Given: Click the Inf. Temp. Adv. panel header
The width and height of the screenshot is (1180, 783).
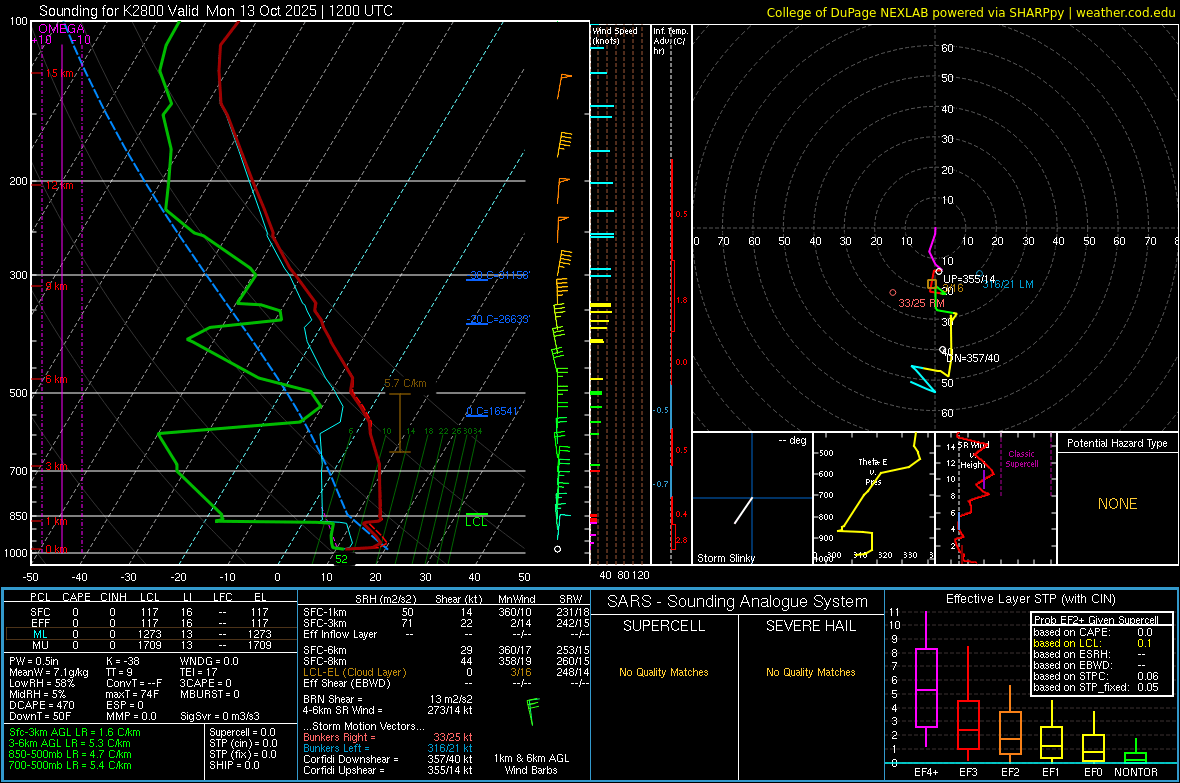Looking at the screenshot, I should coord(670,41).
